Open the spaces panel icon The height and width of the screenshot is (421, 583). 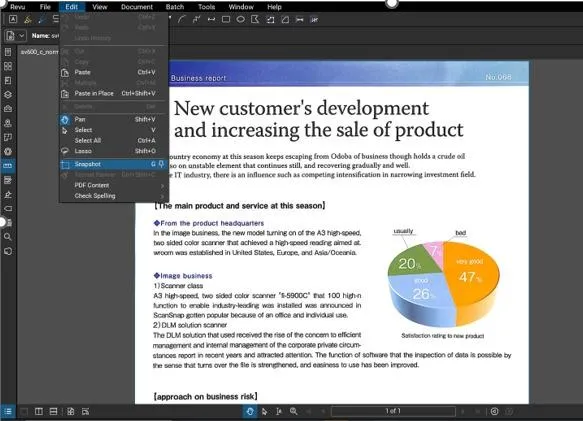click(8, 137)
